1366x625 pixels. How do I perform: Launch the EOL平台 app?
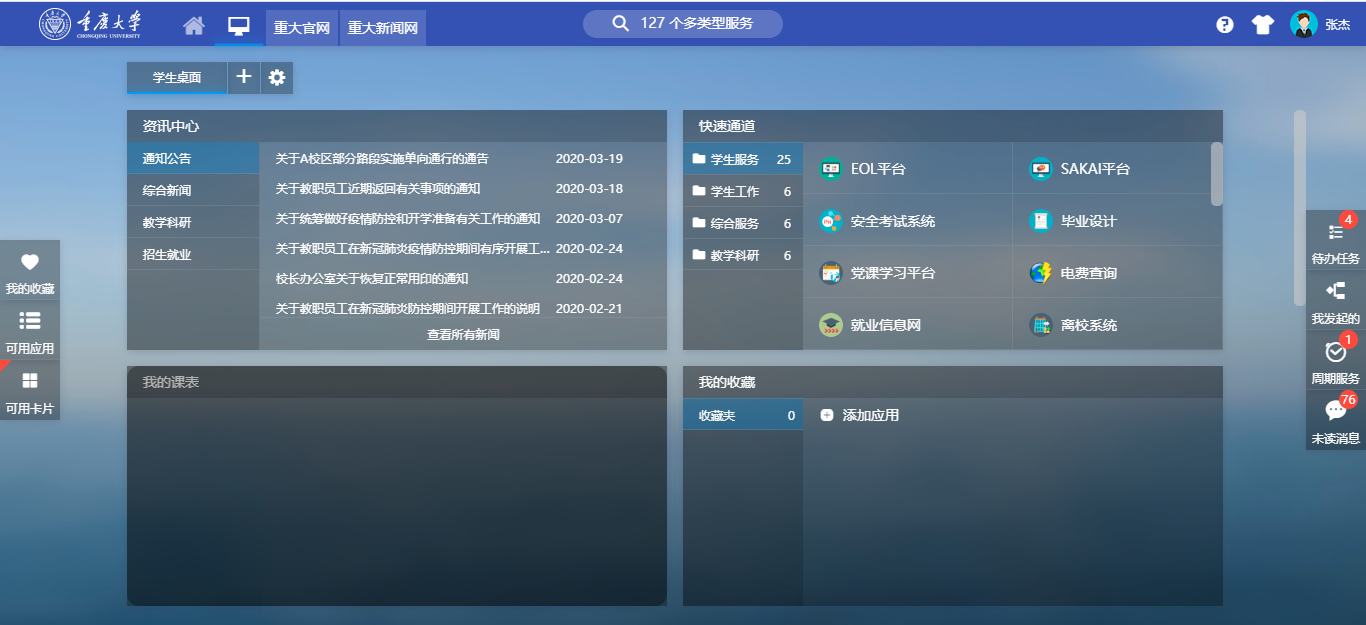[x=877, y=169]
